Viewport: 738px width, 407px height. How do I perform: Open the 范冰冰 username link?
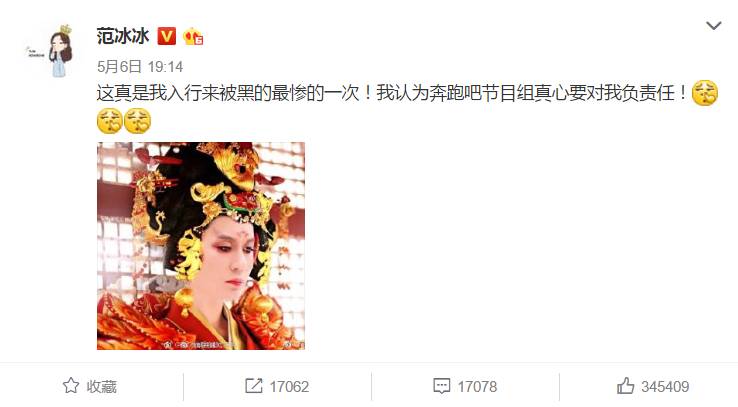click(x=123, y=36)
